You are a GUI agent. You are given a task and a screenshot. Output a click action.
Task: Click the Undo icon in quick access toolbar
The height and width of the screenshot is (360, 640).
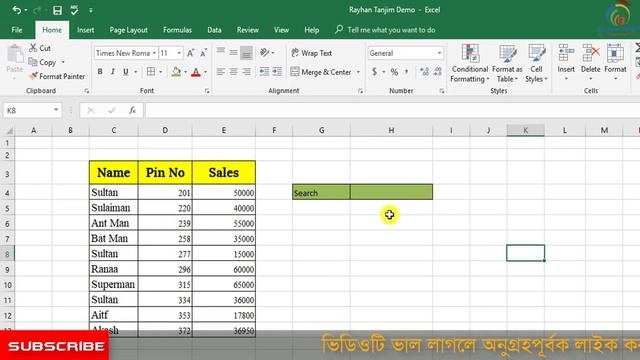(x=16, y=10)
